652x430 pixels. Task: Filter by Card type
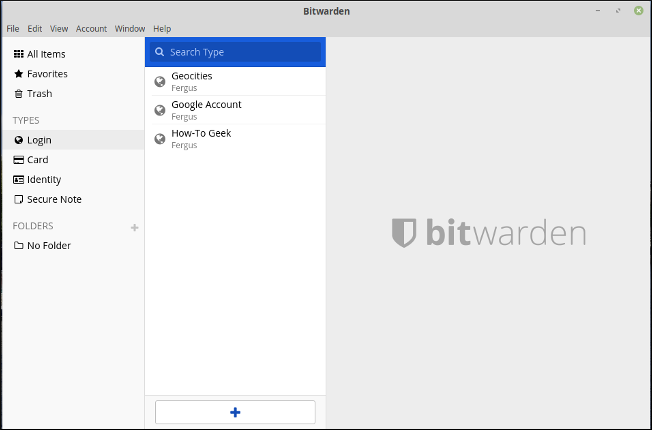(73, 160)
